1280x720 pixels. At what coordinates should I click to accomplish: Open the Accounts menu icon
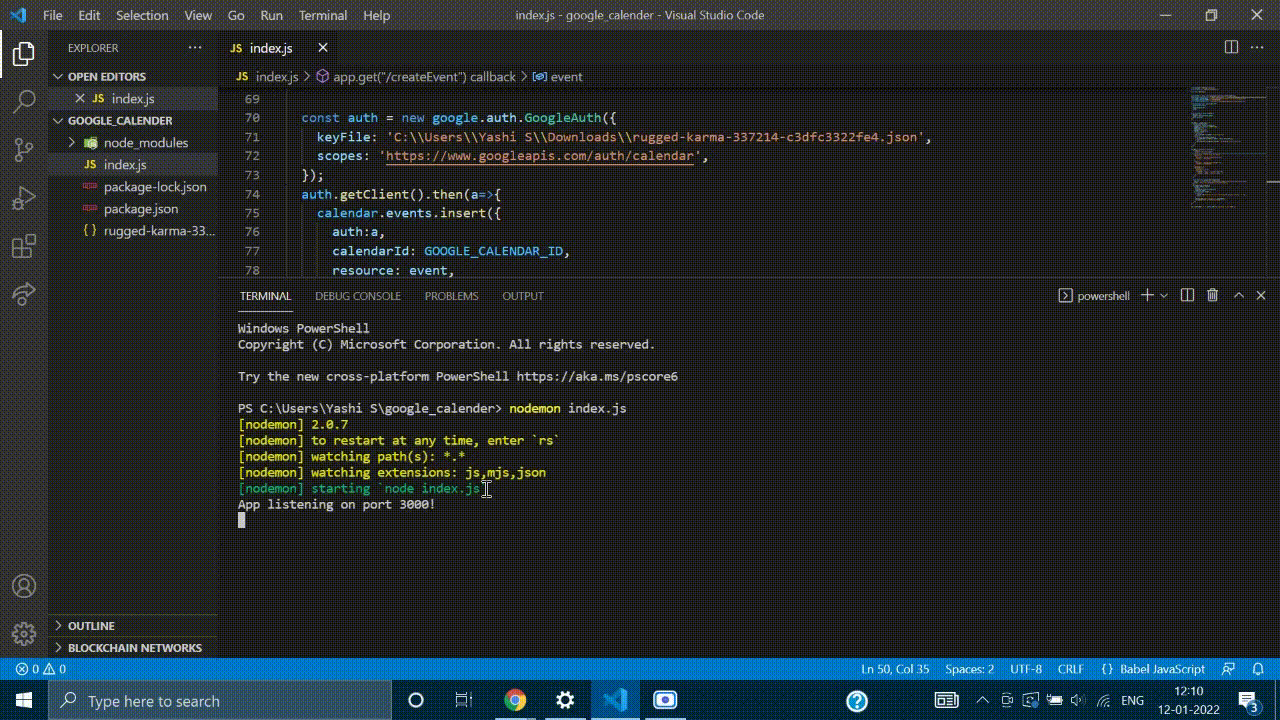point(24,586)
